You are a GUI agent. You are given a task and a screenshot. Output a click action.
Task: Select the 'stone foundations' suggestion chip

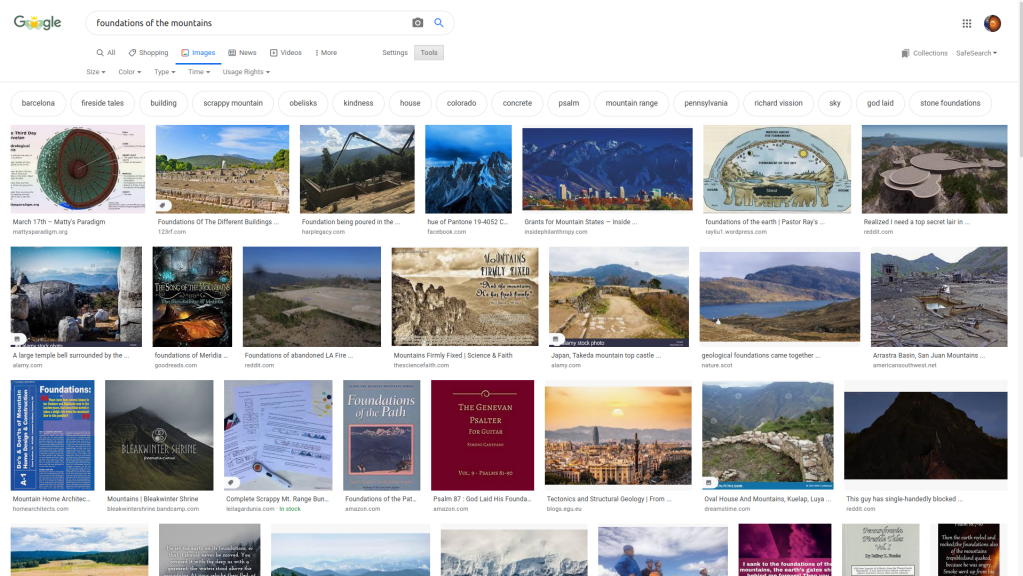click(x=950, y=103)
